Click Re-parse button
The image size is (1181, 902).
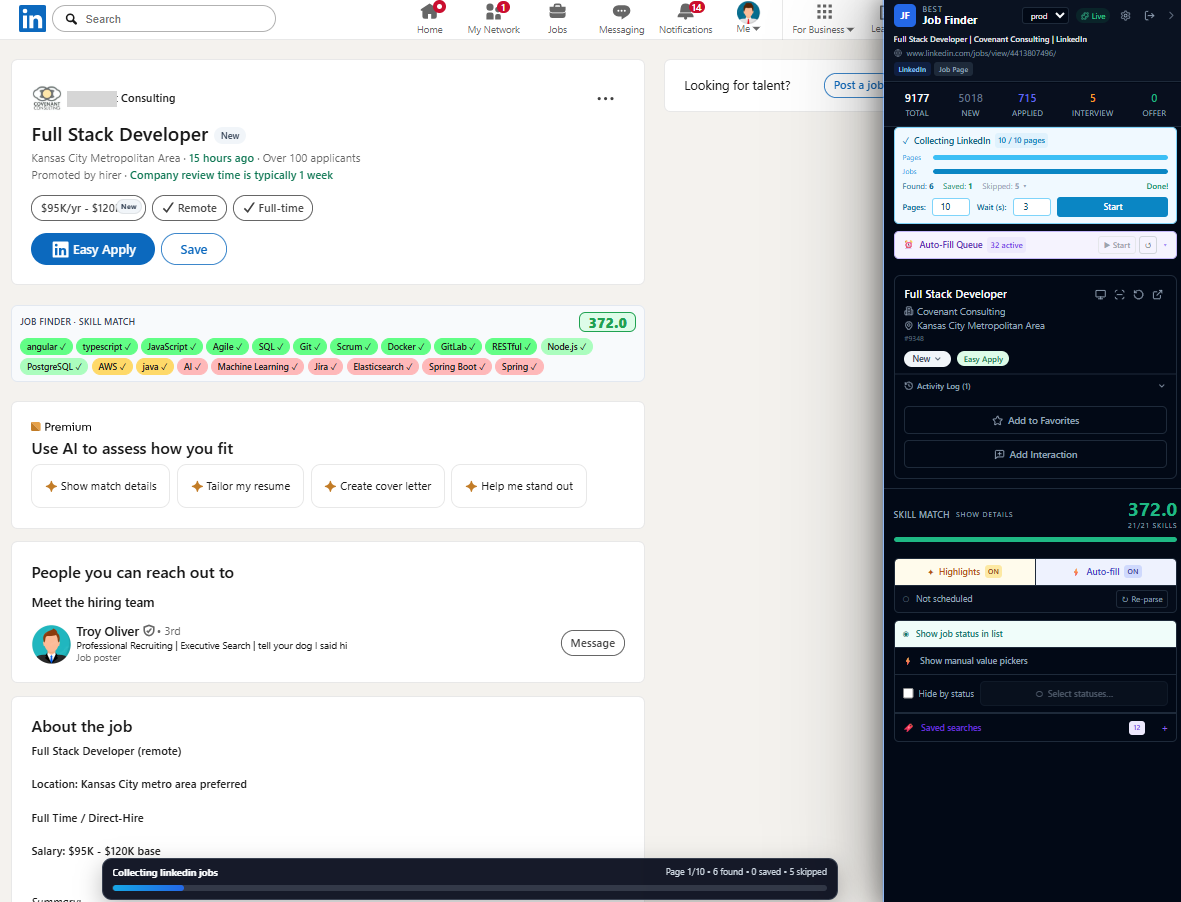tap(1142, 599)
